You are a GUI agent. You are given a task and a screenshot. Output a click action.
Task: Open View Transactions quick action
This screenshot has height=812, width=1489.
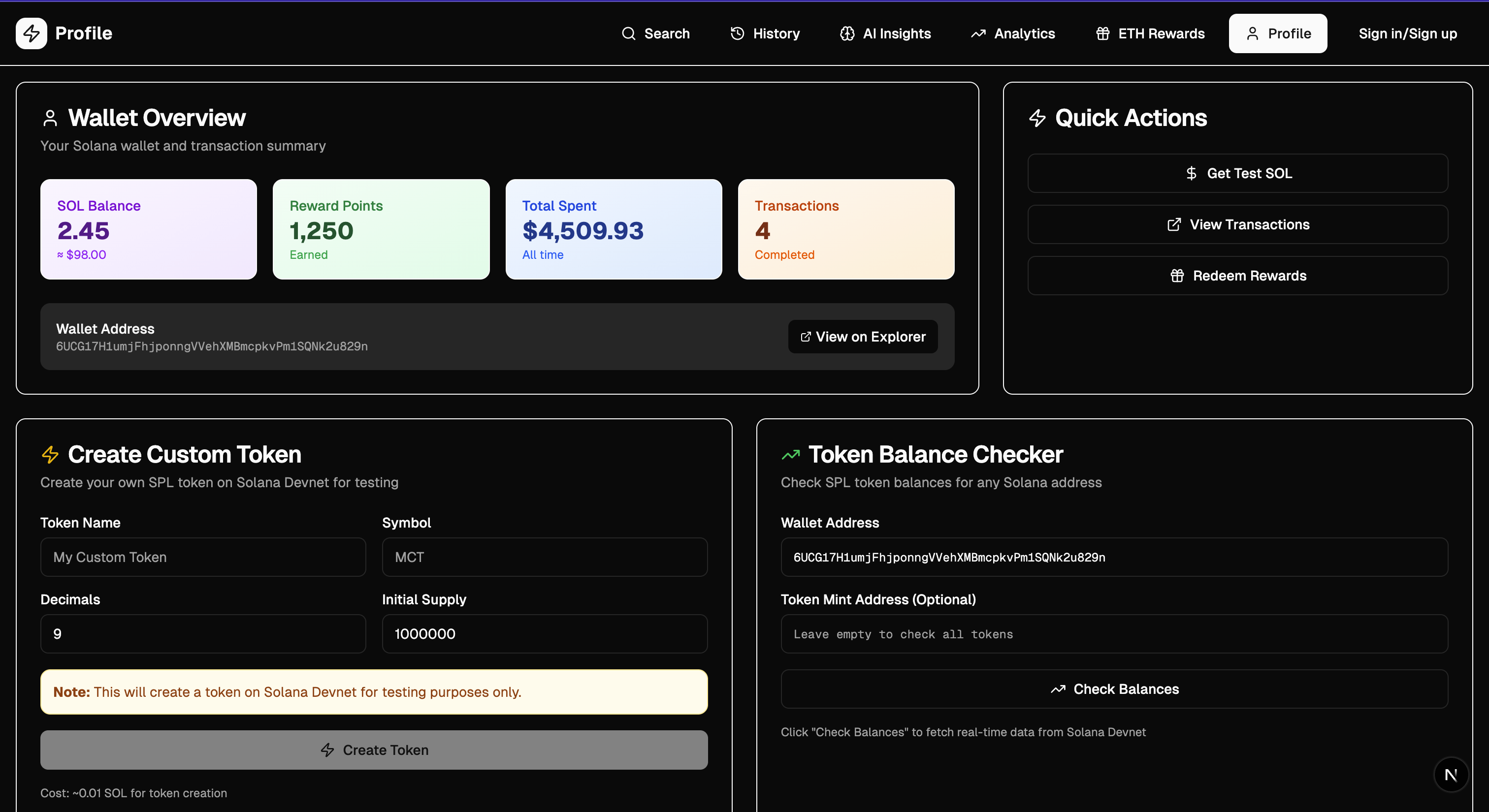1237,225
